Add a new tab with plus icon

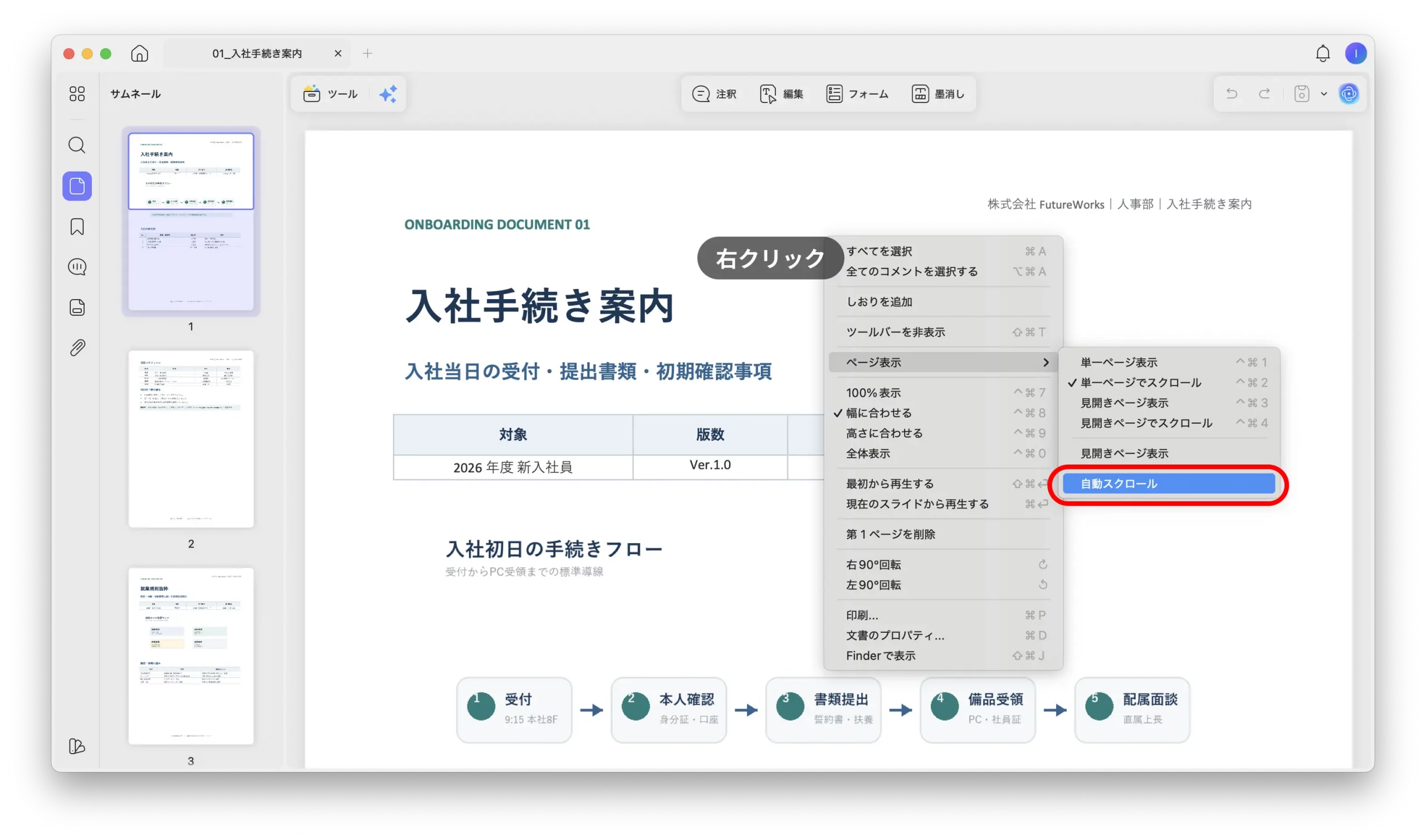pos(368,53)
